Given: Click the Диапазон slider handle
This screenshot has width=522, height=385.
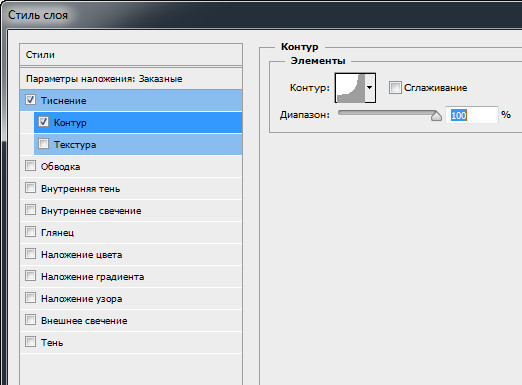Looking at the screenshot, I should click(x=436, y=116).
